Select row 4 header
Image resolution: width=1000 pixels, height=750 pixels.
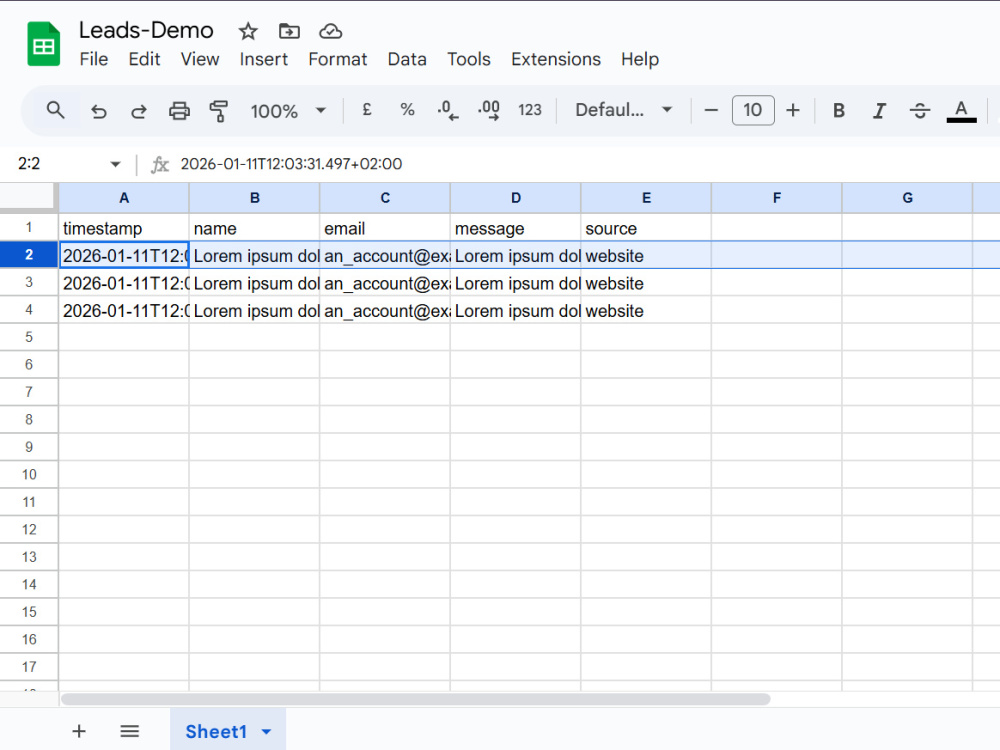29,309
